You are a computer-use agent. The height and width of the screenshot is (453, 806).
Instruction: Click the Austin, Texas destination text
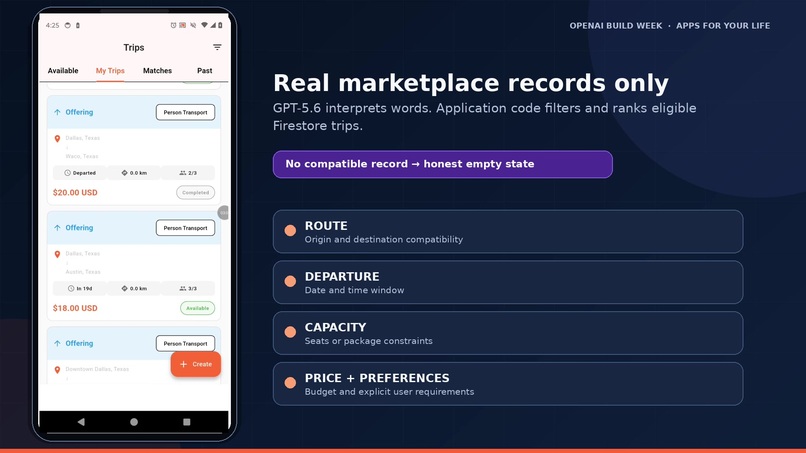(83, 272)
